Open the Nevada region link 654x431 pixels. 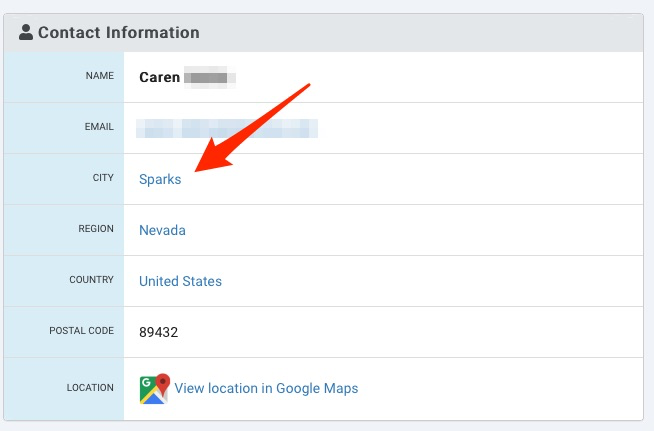click(162, 230)
